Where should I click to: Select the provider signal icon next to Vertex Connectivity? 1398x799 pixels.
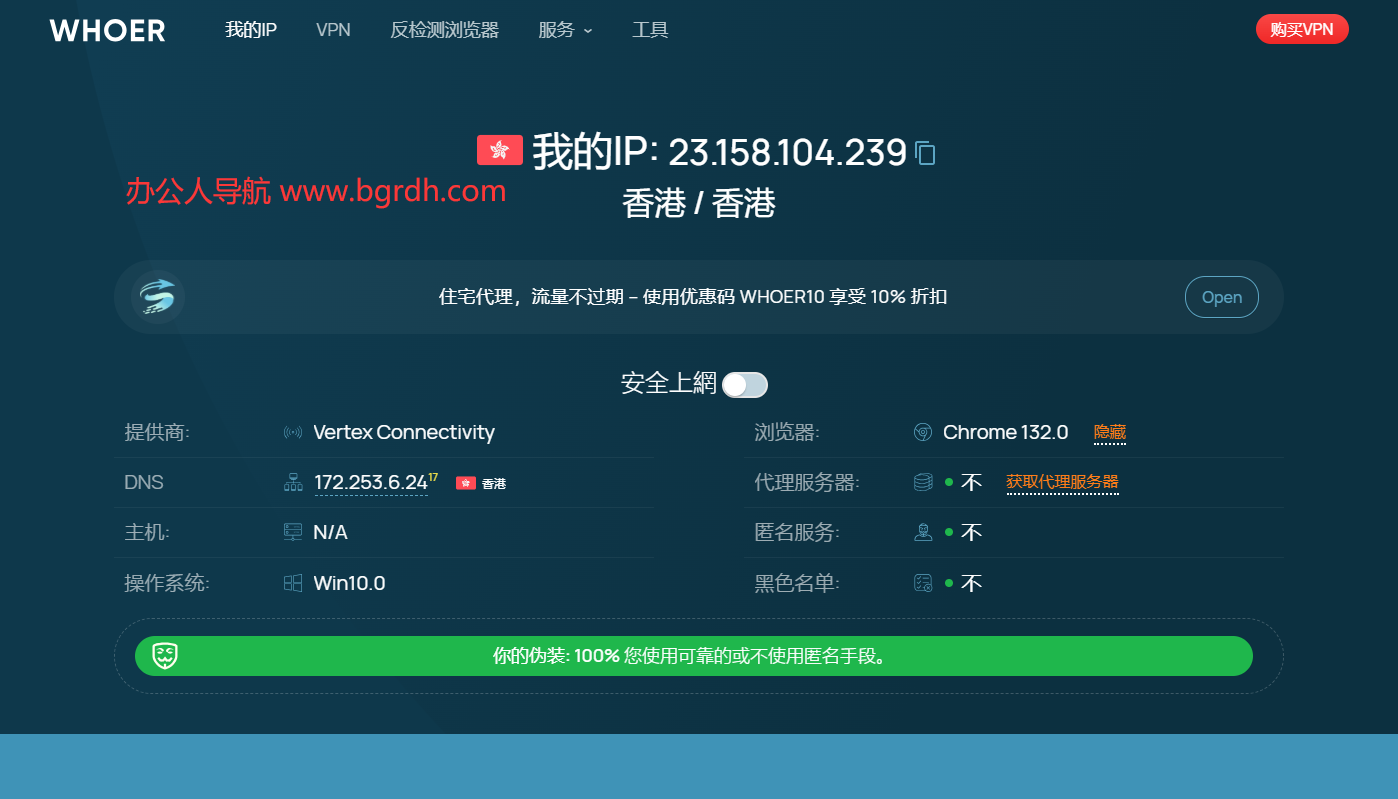pos(292,432)
